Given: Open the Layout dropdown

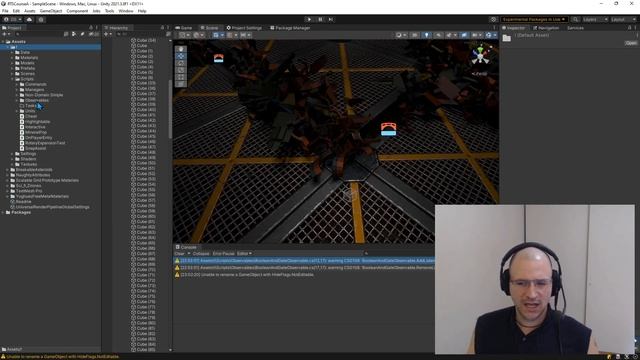Looking at the screenshot, I should pyautogui.click(x=623, y=19).
